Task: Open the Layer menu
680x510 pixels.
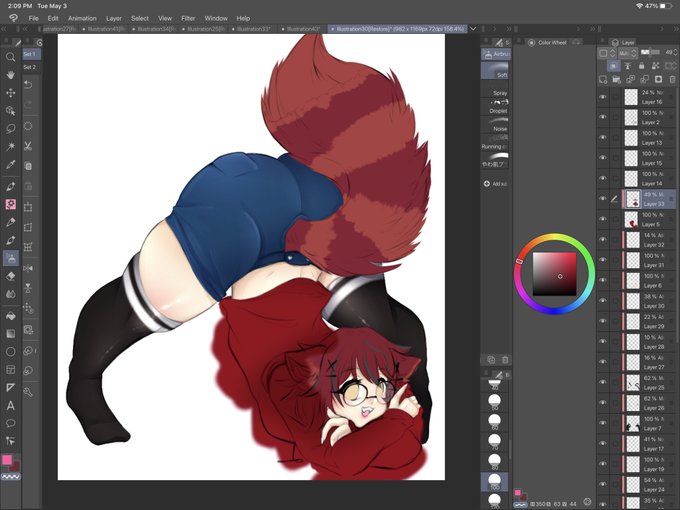Action: point(114,18)
